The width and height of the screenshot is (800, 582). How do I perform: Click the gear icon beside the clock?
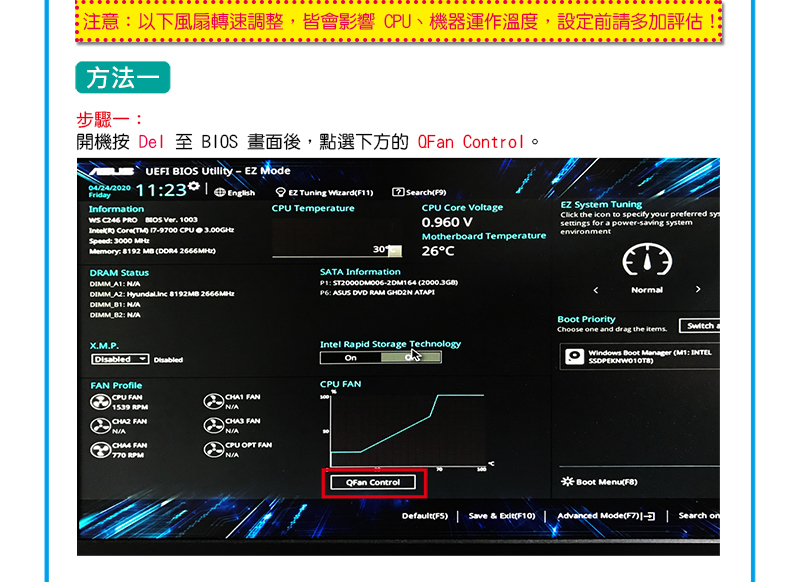point(193,187)
